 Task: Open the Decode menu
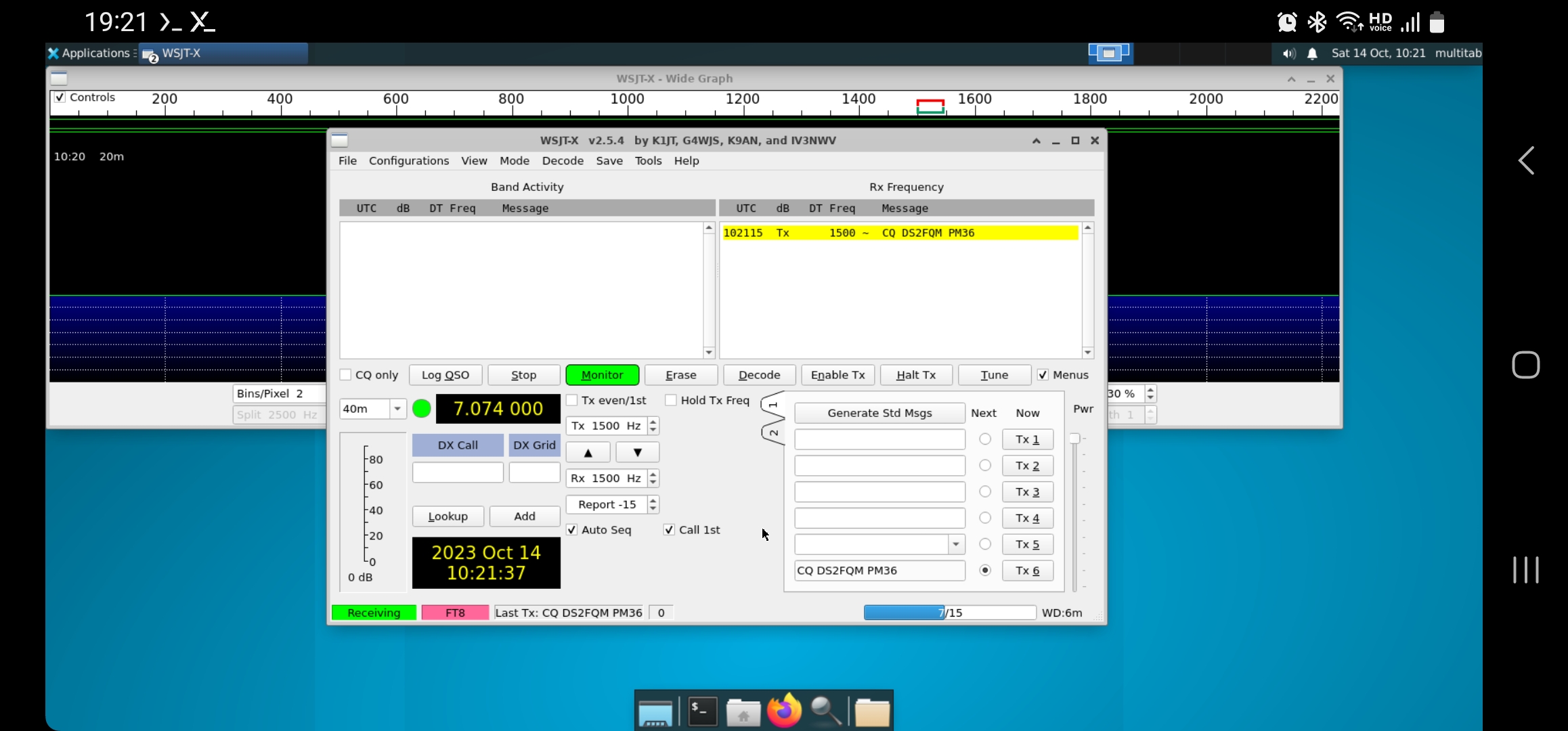562,160
